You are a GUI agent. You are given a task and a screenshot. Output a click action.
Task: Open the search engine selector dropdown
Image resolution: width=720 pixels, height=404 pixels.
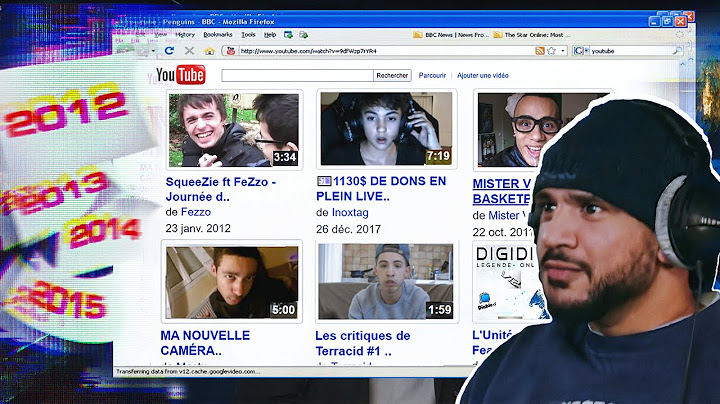pos(586,50)
